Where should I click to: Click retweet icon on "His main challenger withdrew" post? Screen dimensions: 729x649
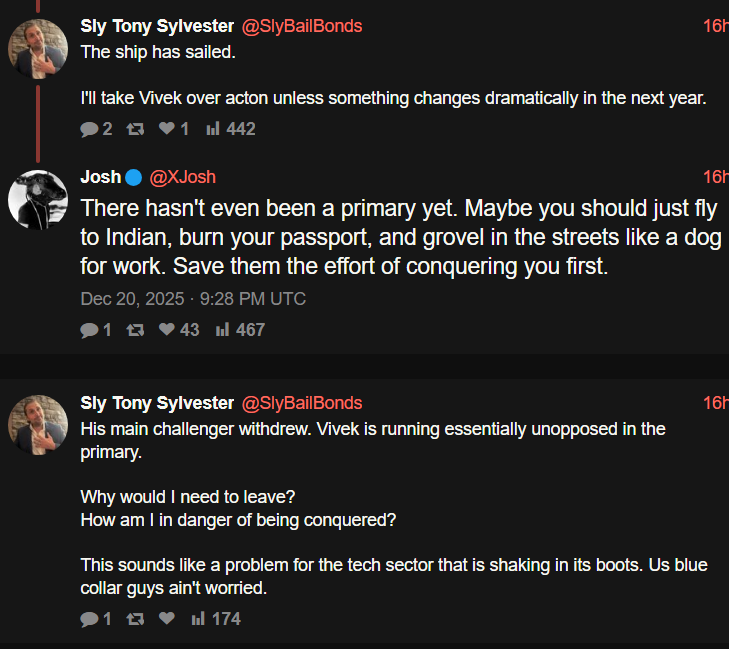[x=136, y=620]
